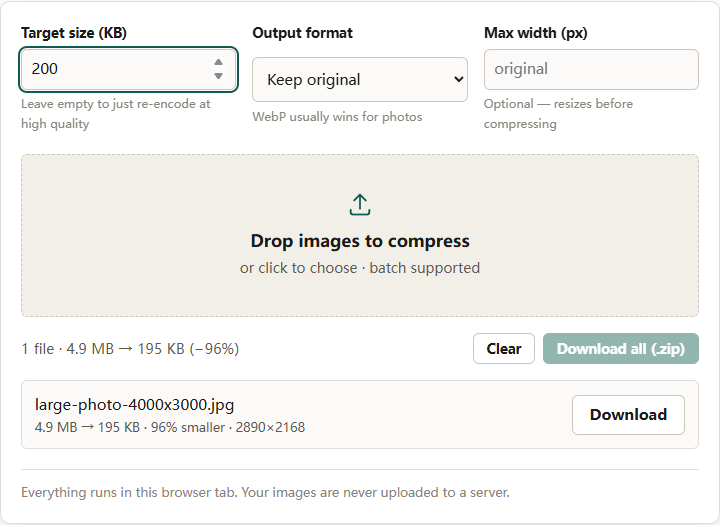Click the 'Target size (KB)' label
Image resolution: width=720 pixels, height=525 pixels.
[x=74, y=33]
